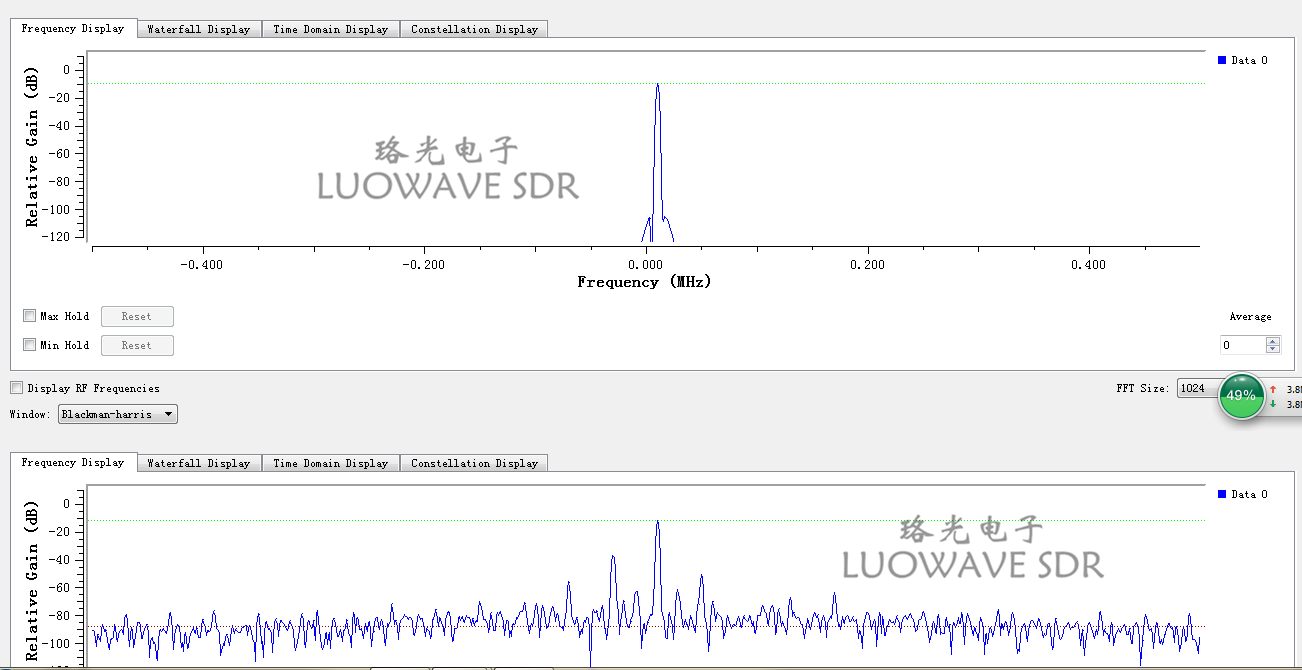
Task: Enable the Min Hold checkbox
Action: click(x=29, y=345)
